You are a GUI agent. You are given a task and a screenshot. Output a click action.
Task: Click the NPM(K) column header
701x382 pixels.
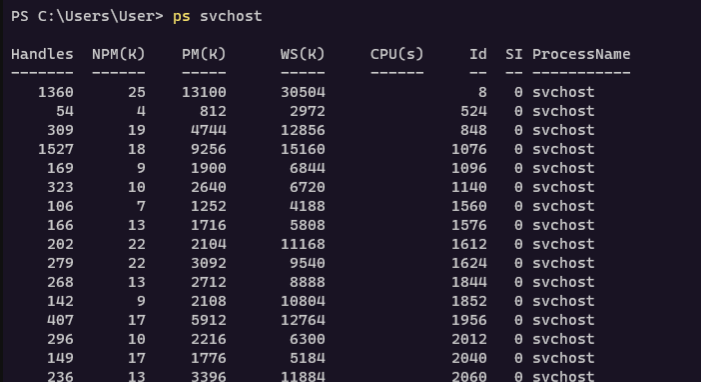pos(118,54)
